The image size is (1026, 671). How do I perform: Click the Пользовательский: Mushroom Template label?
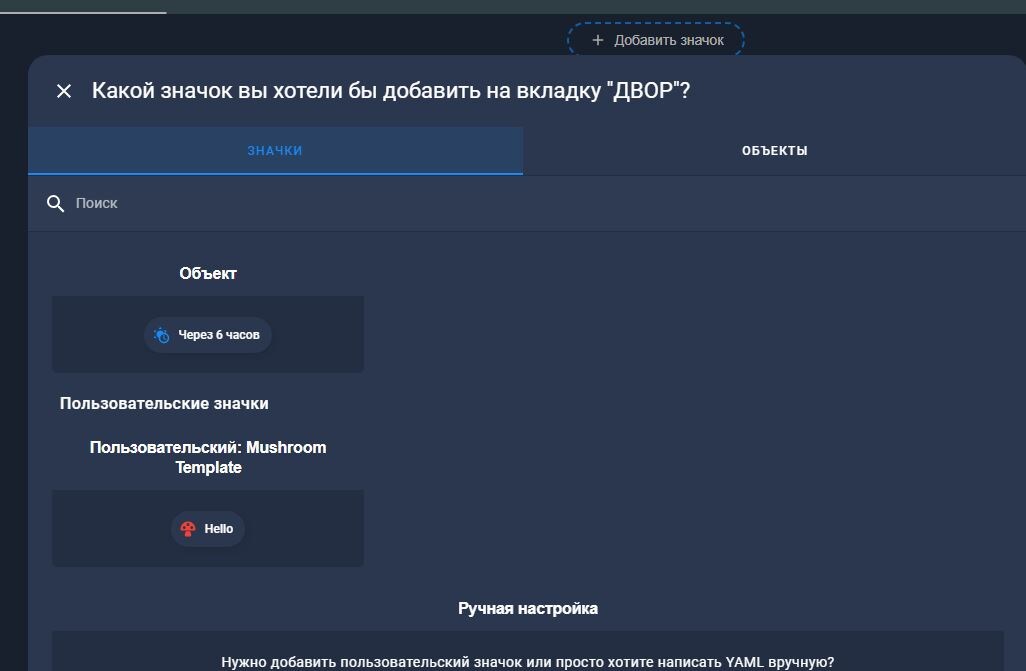coord(208,457)
